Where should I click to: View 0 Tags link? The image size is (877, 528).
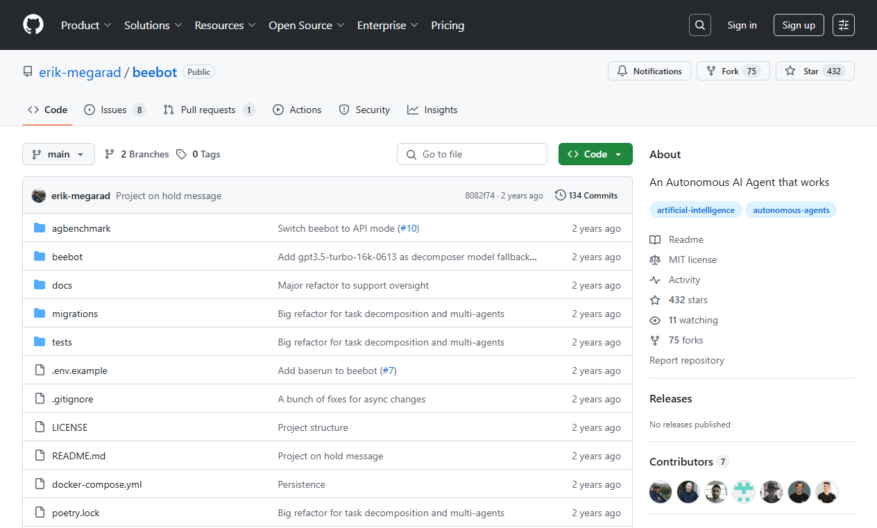(199, 154)
